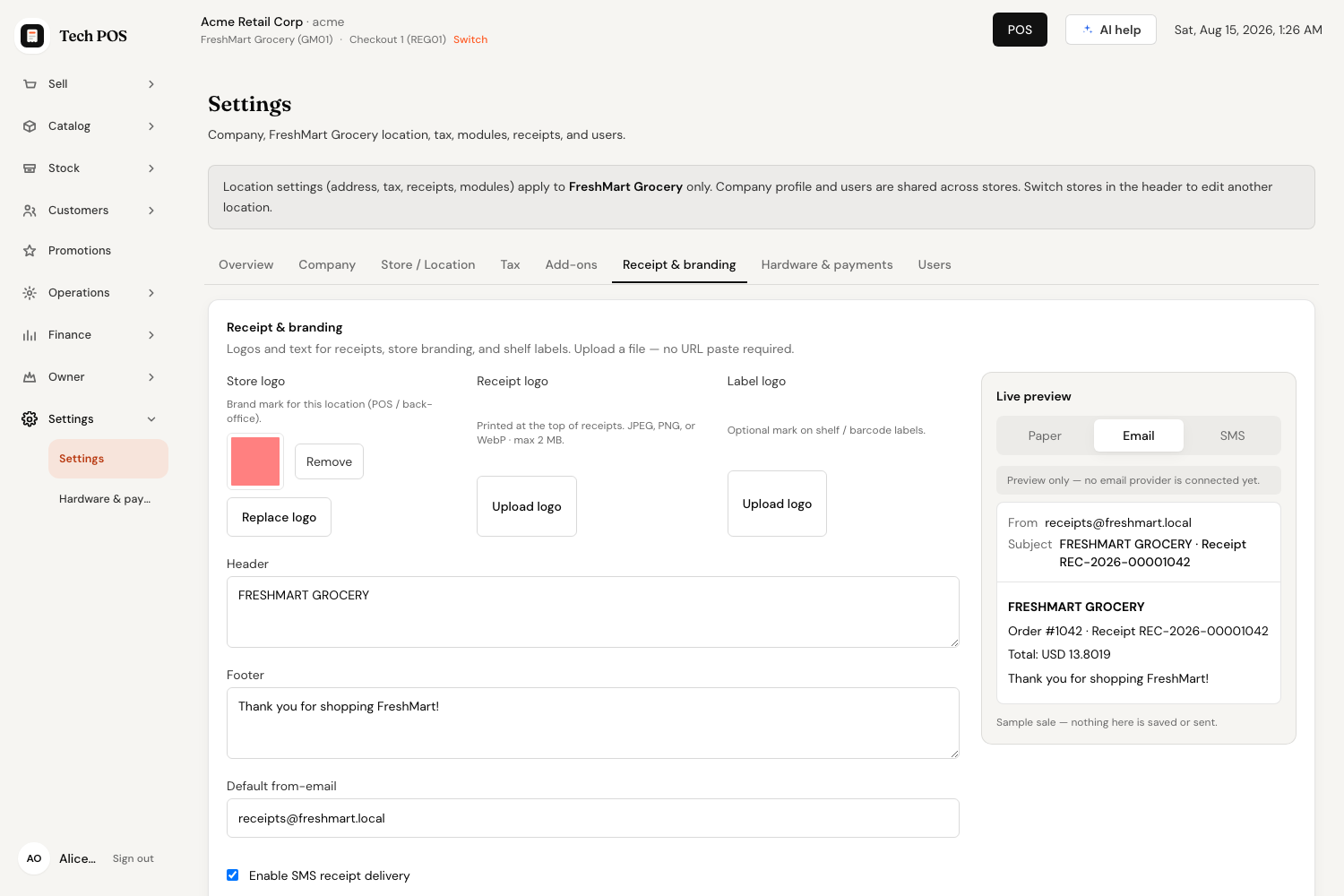The width and height of the screenshot is (1344, 896).
Task: Click the Finance bar chart icon
Action: pyautogui.click(x=30, y=335)
